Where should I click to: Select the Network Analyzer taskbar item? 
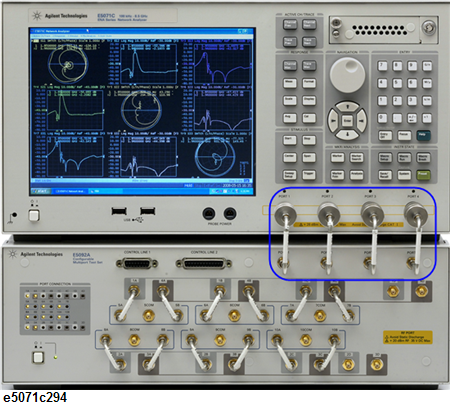point(70,191)
